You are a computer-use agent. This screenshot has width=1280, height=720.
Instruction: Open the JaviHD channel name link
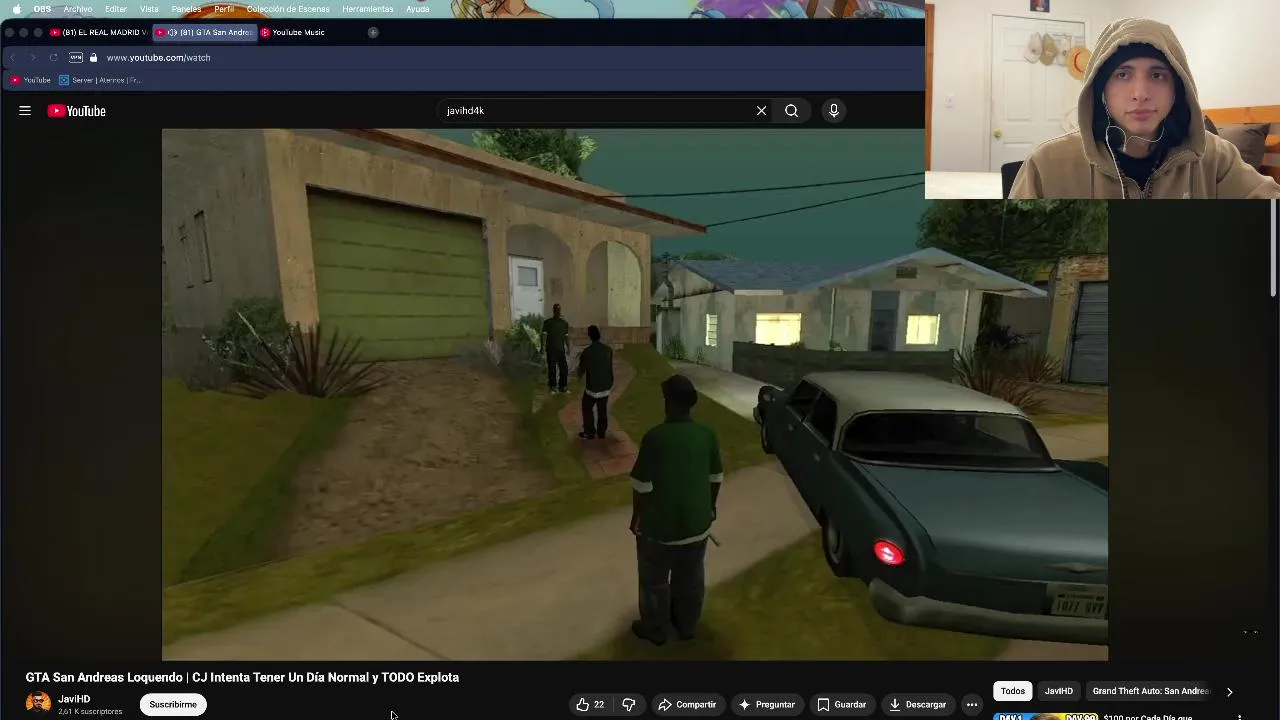74,699
